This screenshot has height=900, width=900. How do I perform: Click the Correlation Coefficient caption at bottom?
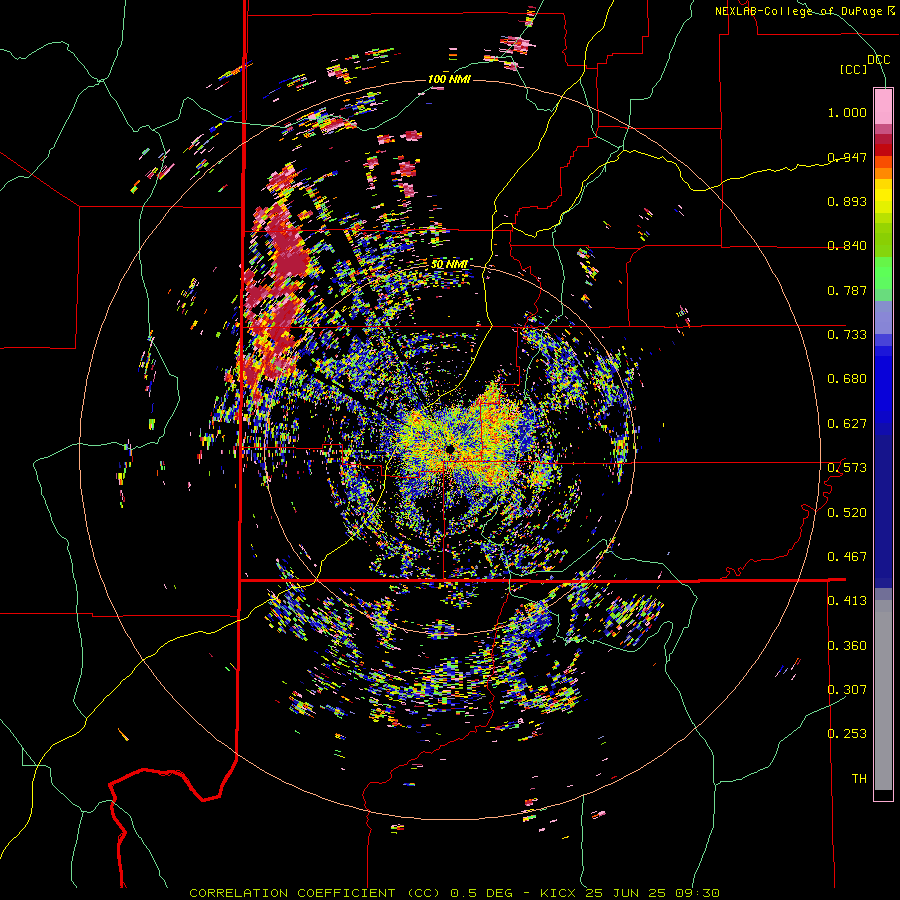(454, 893)
